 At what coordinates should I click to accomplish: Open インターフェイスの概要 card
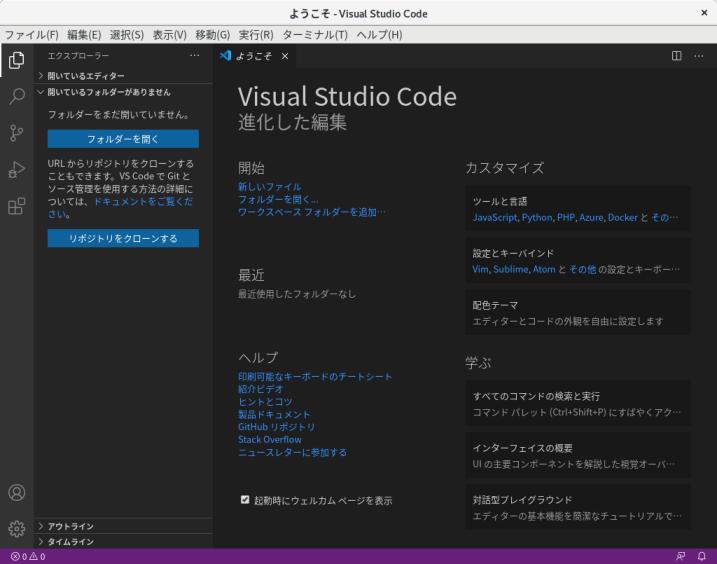point(578,456)
